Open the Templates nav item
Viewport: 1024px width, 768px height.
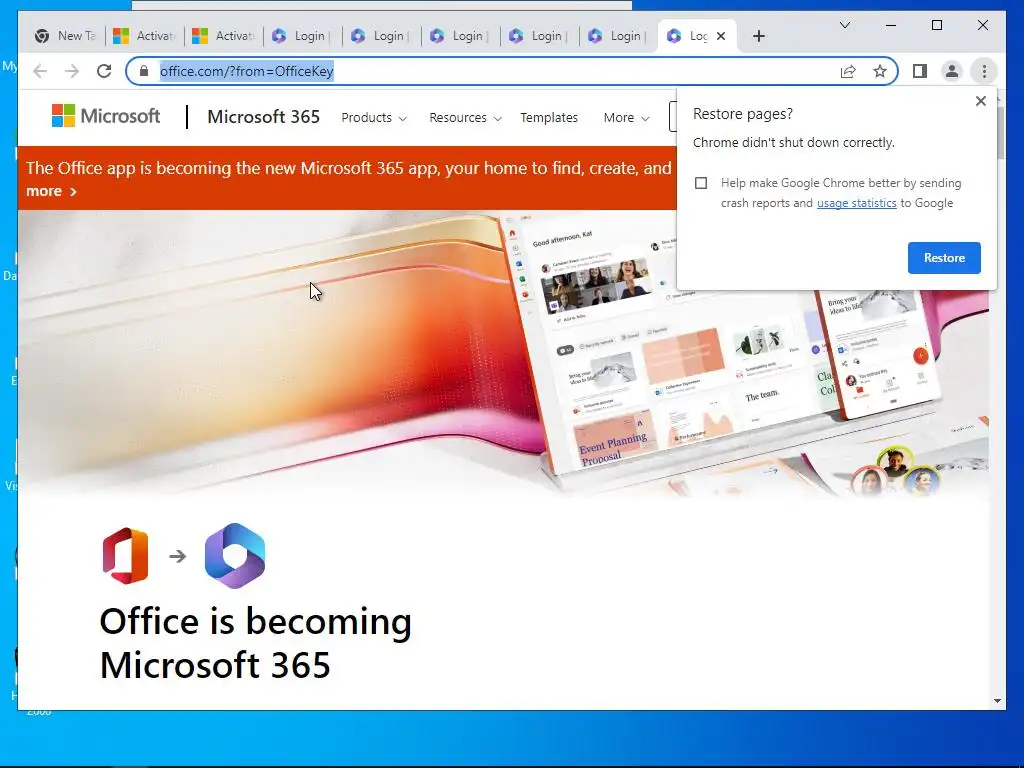pyautogui.click(x=549, y=118)
